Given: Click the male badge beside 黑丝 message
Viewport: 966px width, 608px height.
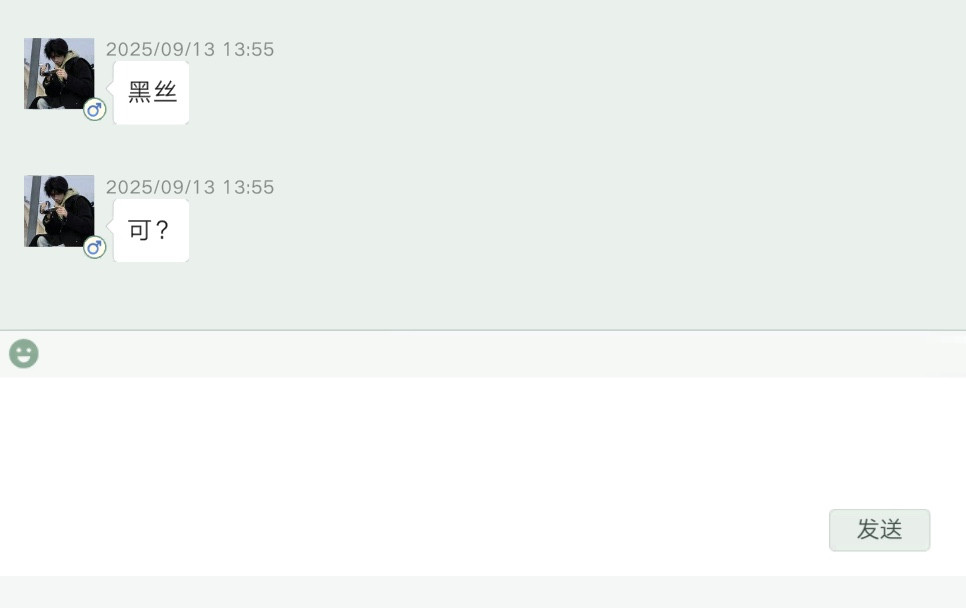Looking at the screenshot, I should pyautogui.click(x=94, y=110).
